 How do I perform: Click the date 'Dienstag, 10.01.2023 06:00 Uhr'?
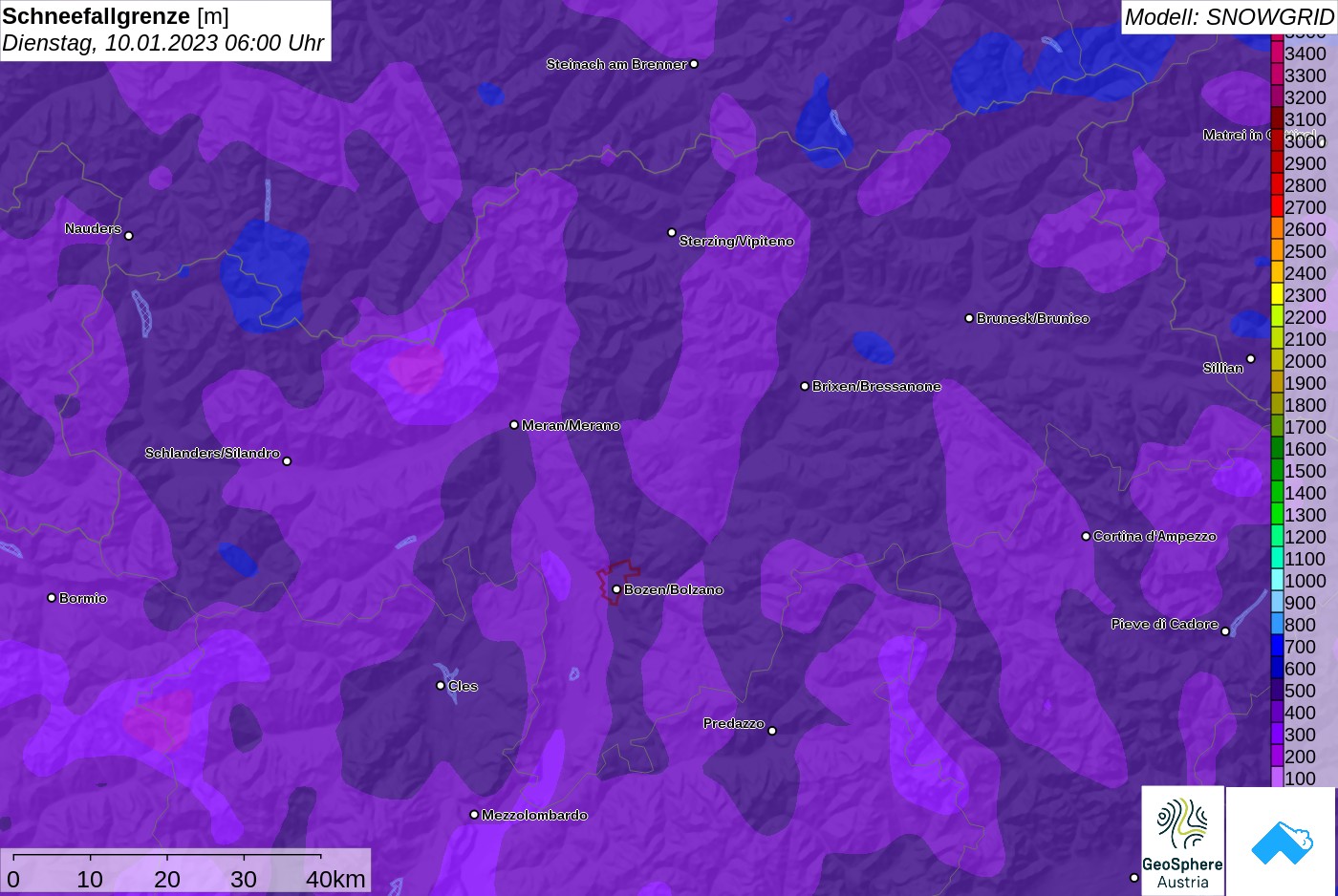click(x=163, y=44)
